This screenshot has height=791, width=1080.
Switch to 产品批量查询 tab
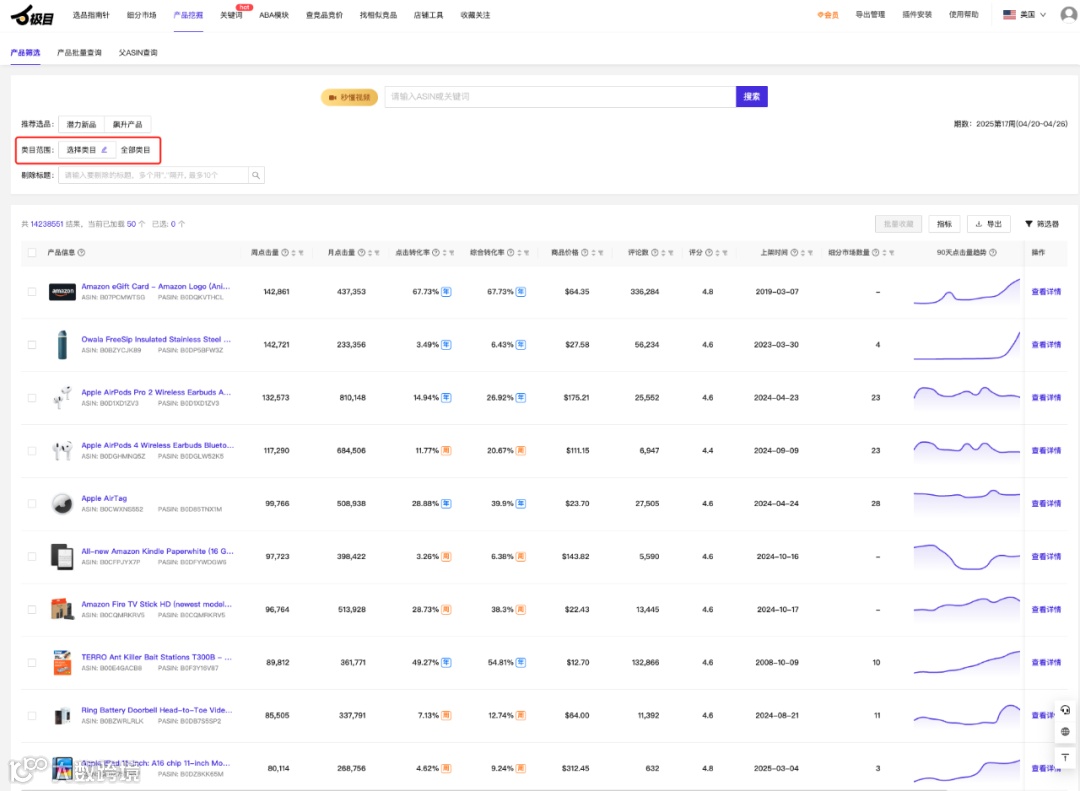pyautogui.click(x=79, y=52)
